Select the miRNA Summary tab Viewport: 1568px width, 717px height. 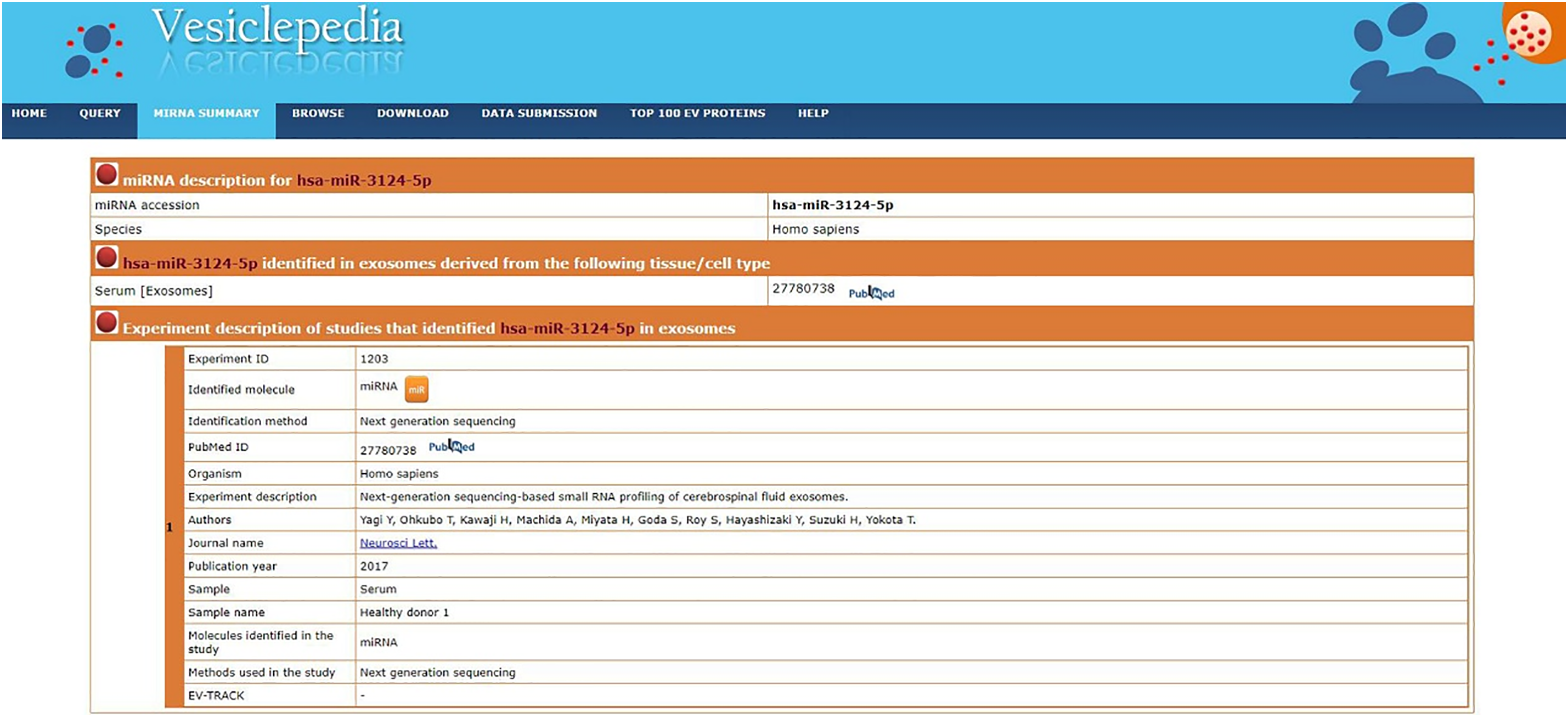point(206,113)
